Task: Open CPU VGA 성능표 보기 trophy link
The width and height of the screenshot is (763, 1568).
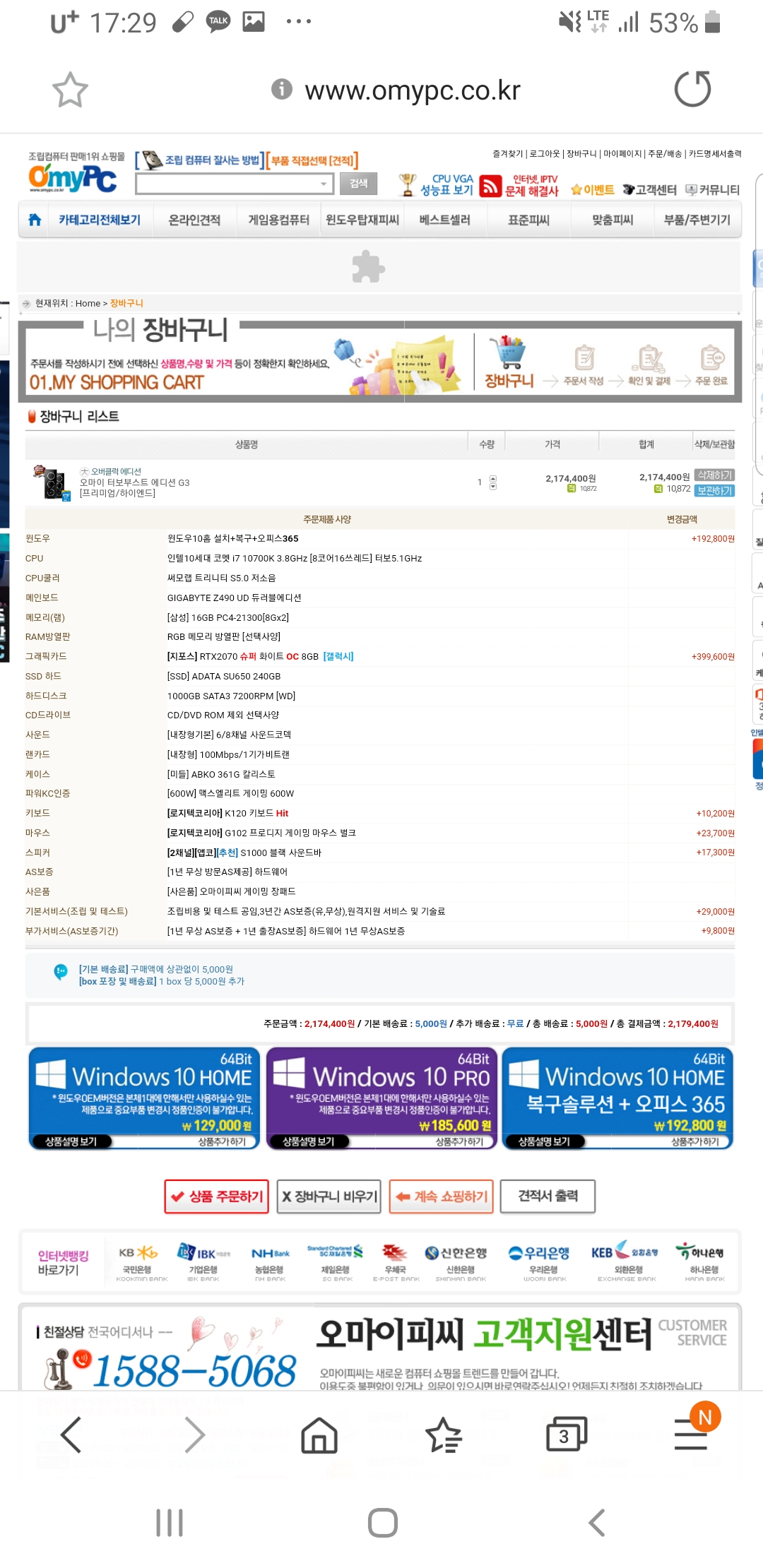Action: 437,184
